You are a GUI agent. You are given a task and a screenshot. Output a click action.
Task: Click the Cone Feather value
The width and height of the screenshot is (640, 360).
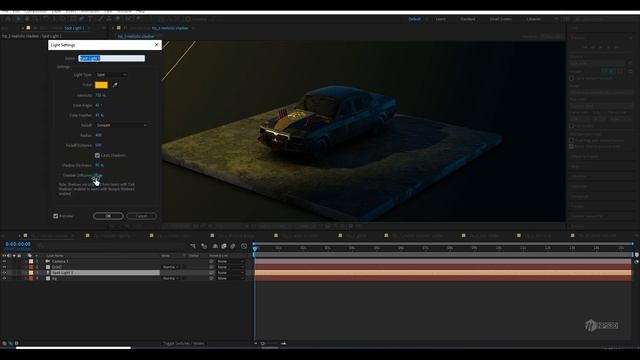[99, 116]
